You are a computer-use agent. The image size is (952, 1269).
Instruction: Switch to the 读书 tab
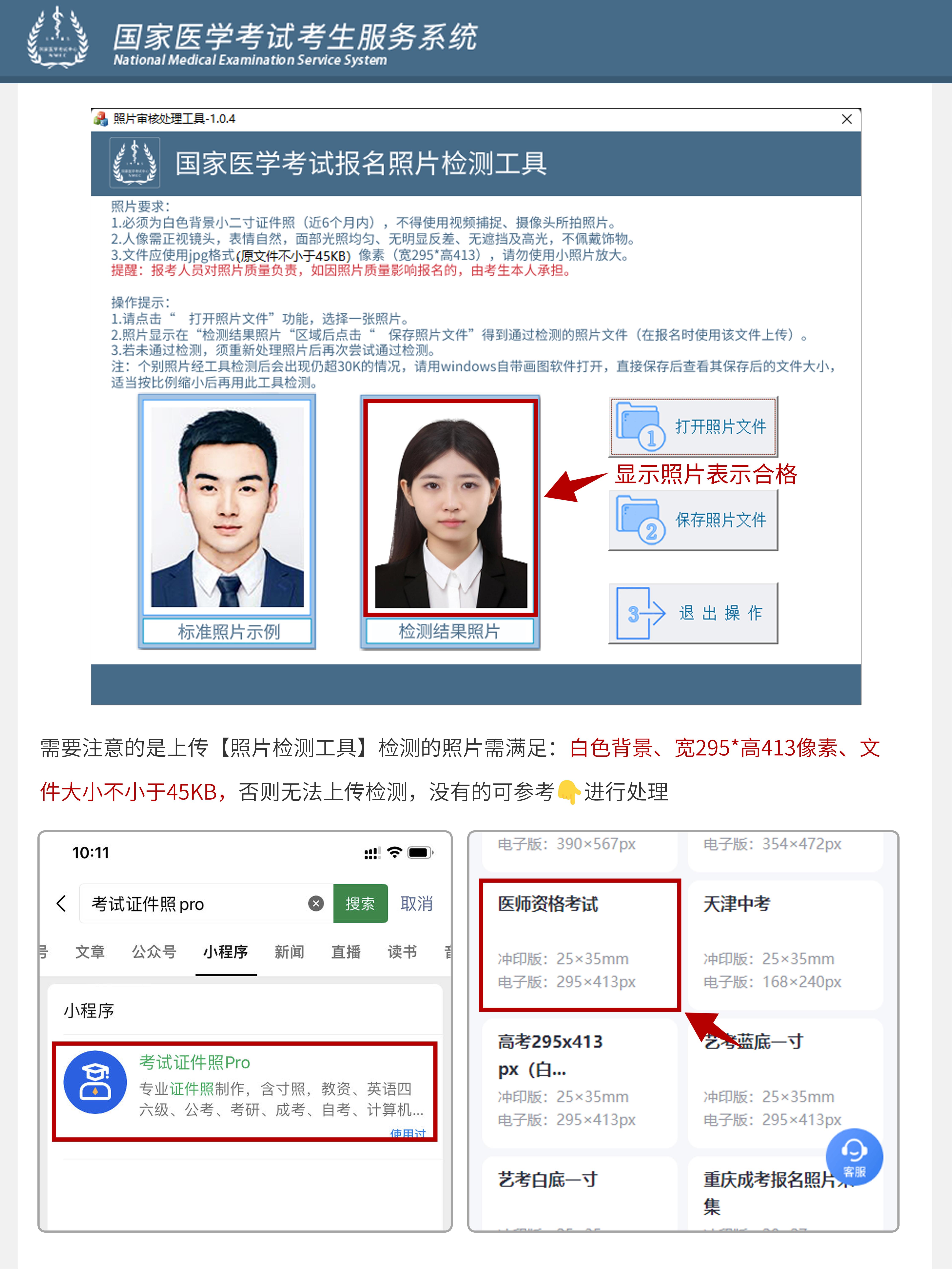pyautogui.click(x=402, y=952)
